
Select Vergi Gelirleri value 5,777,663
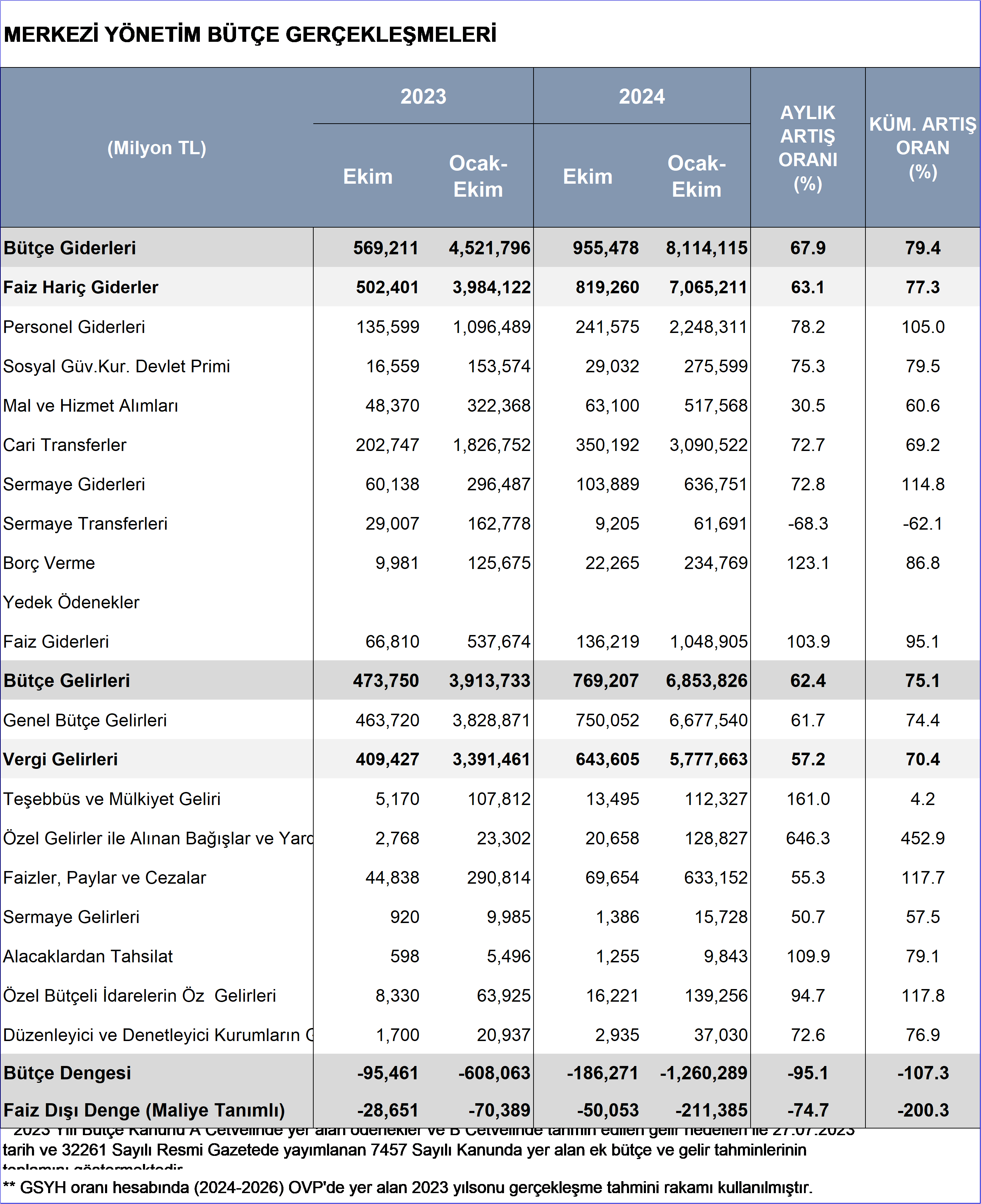(708, 759)
